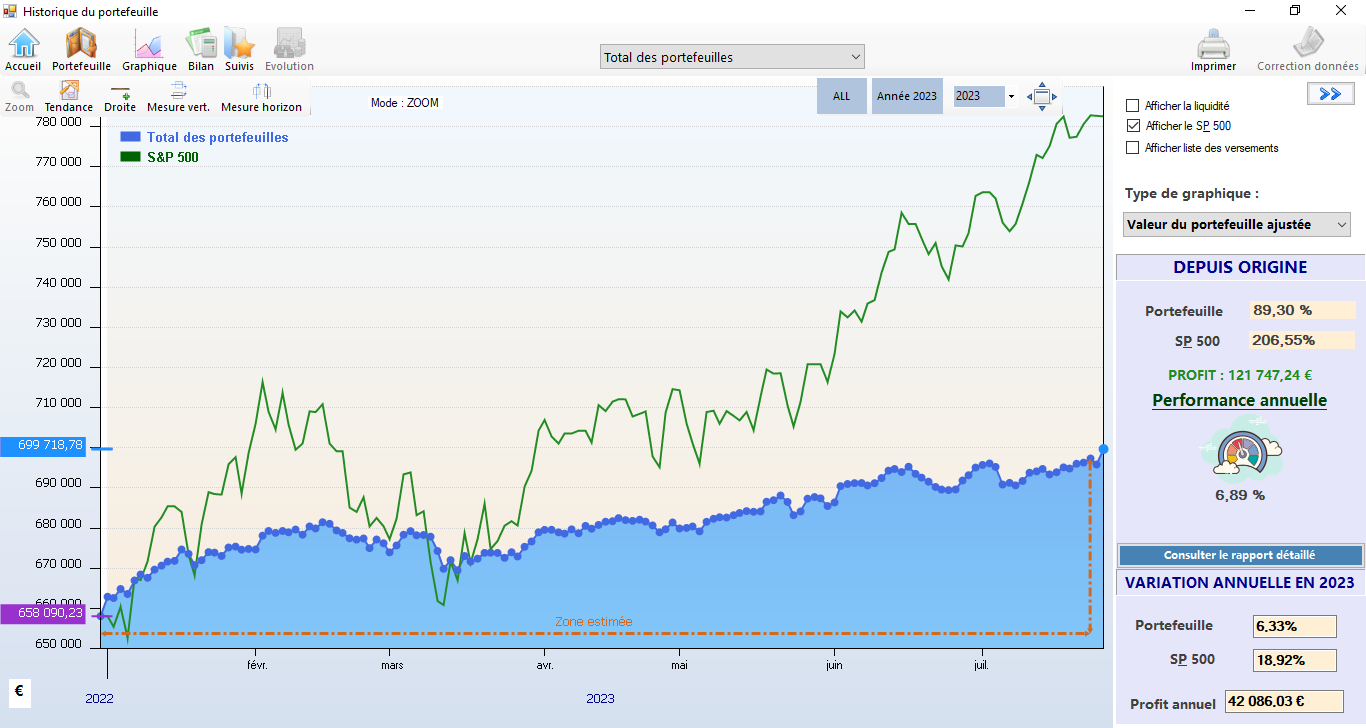Image resolution: width=1366 pixels, height=728 pixels.
Task: Open the Bilan report
Action: [201, 49]
